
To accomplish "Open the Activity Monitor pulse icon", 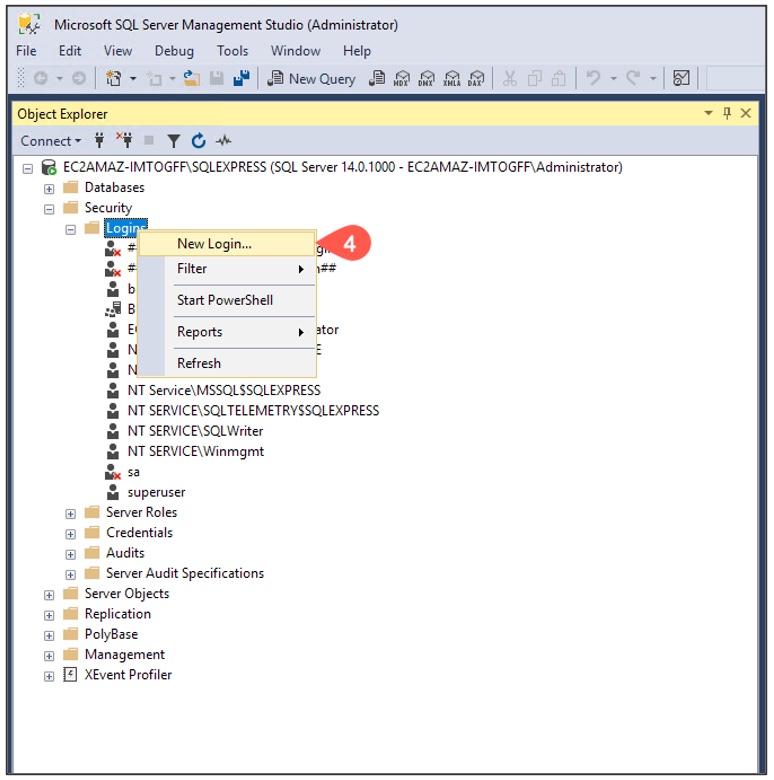I will [223, 141].
